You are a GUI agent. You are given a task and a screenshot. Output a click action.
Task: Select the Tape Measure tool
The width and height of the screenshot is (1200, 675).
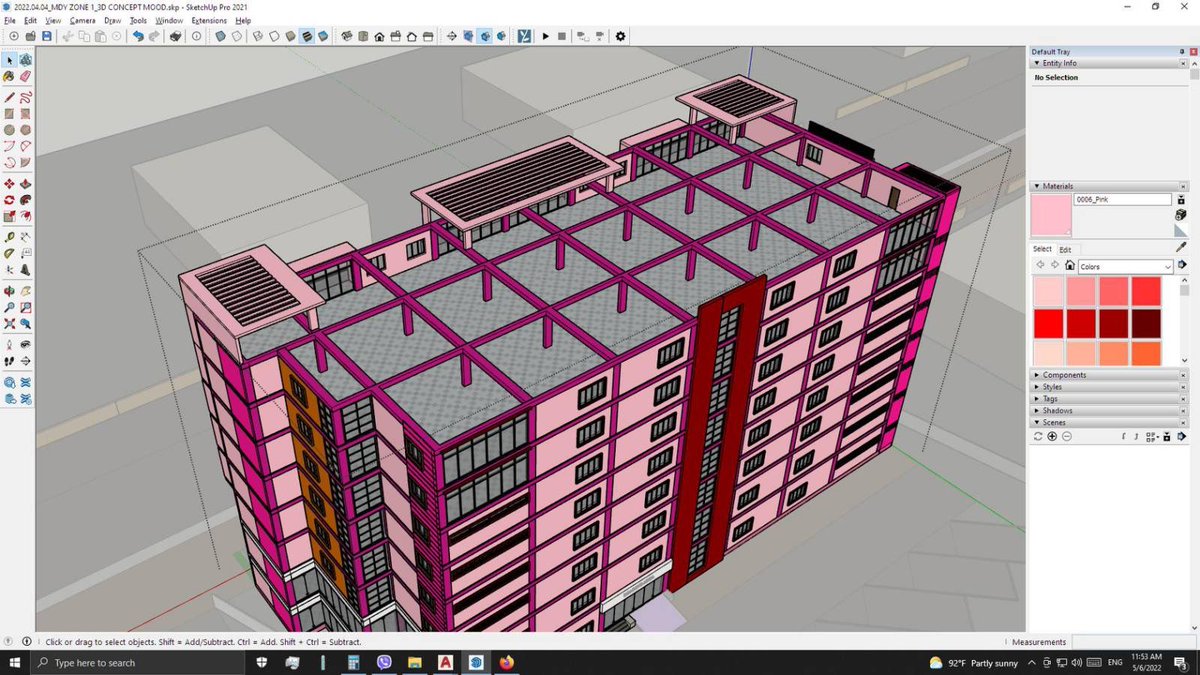point(9,237)
